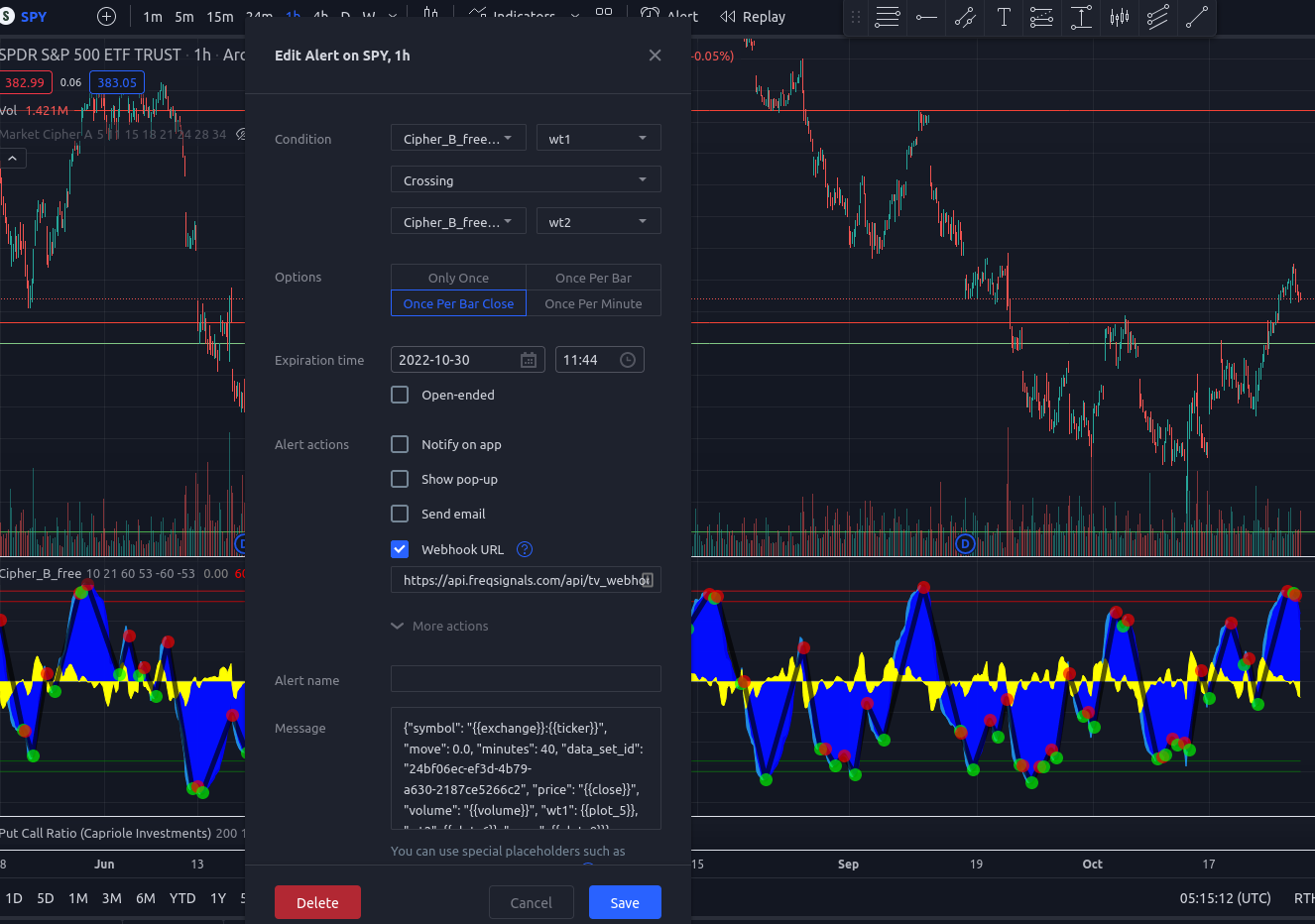Select the bars pattern tool

pyautogui.click(x=1120, y=17)
